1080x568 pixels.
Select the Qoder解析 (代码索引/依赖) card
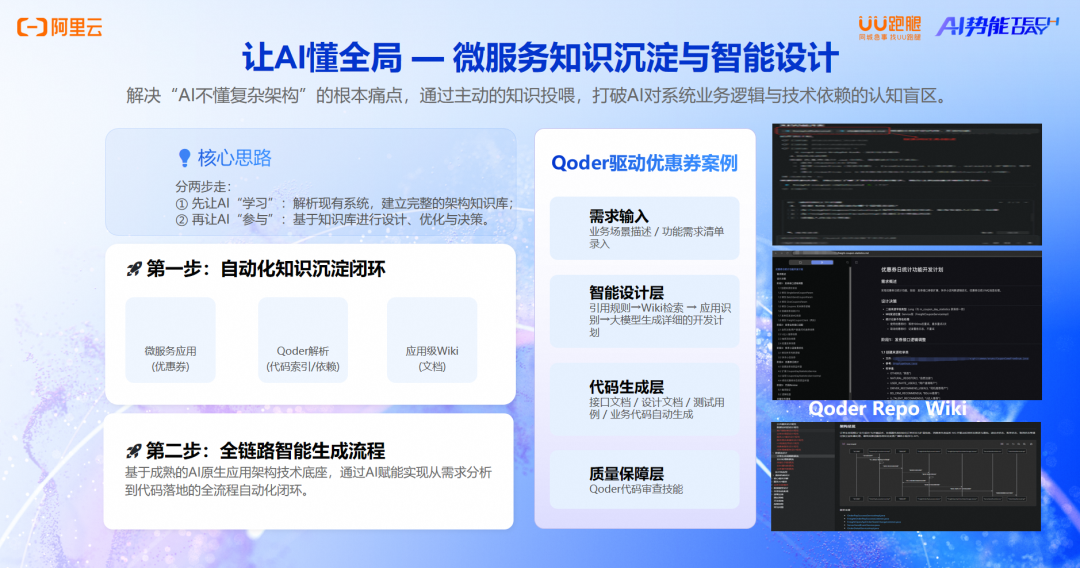click(302, 340)
